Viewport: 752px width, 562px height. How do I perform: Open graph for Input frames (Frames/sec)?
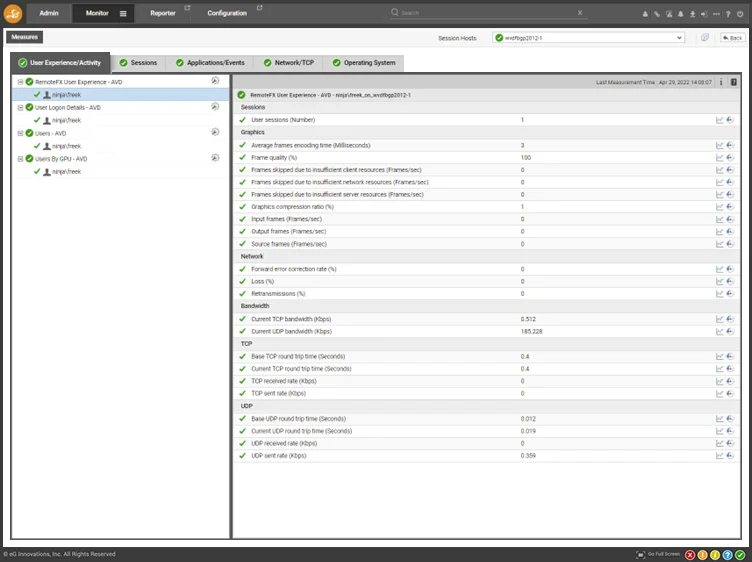tap(719, 219)
